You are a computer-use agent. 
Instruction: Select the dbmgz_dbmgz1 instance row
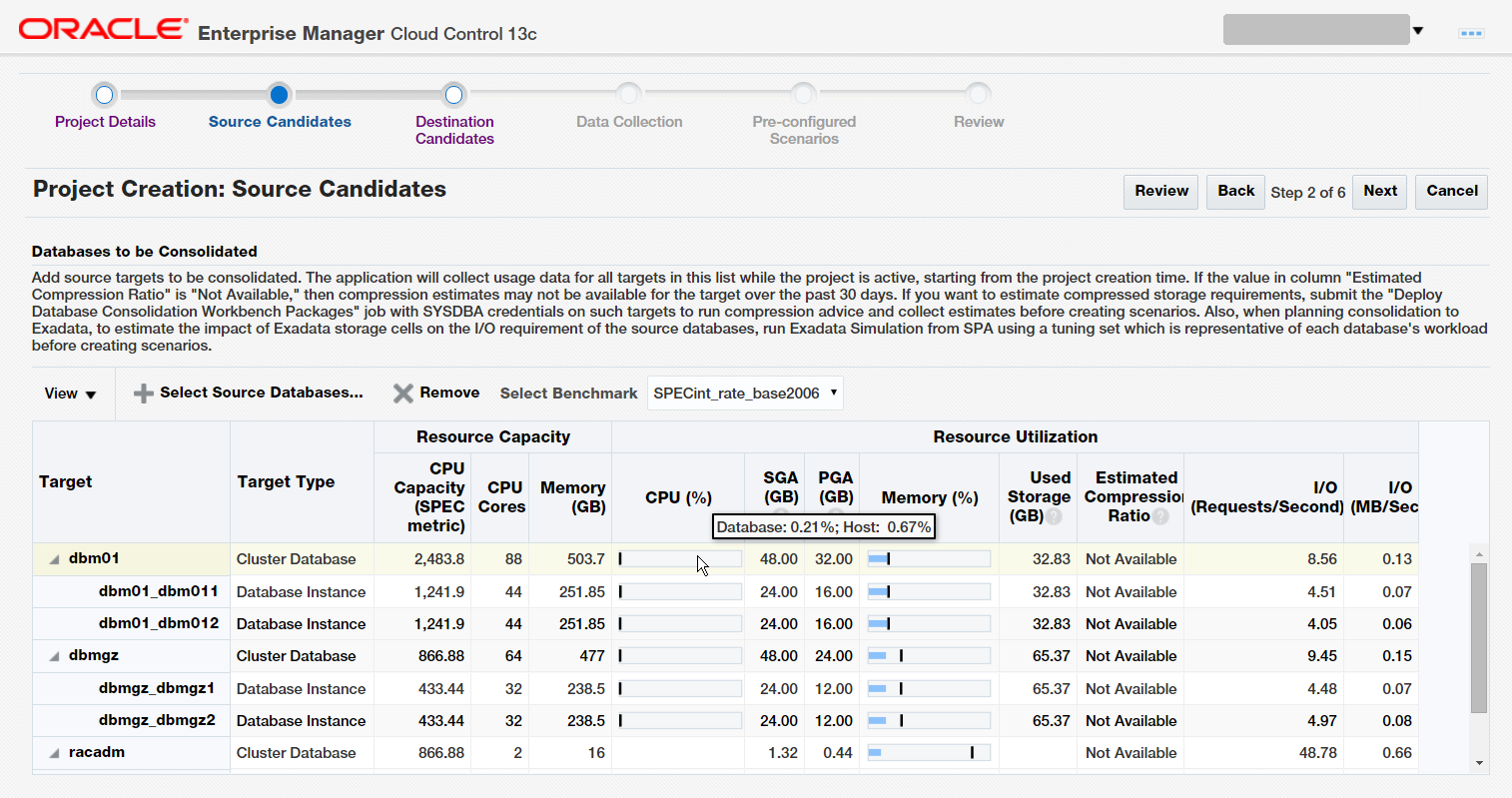(x=725, y=688)
